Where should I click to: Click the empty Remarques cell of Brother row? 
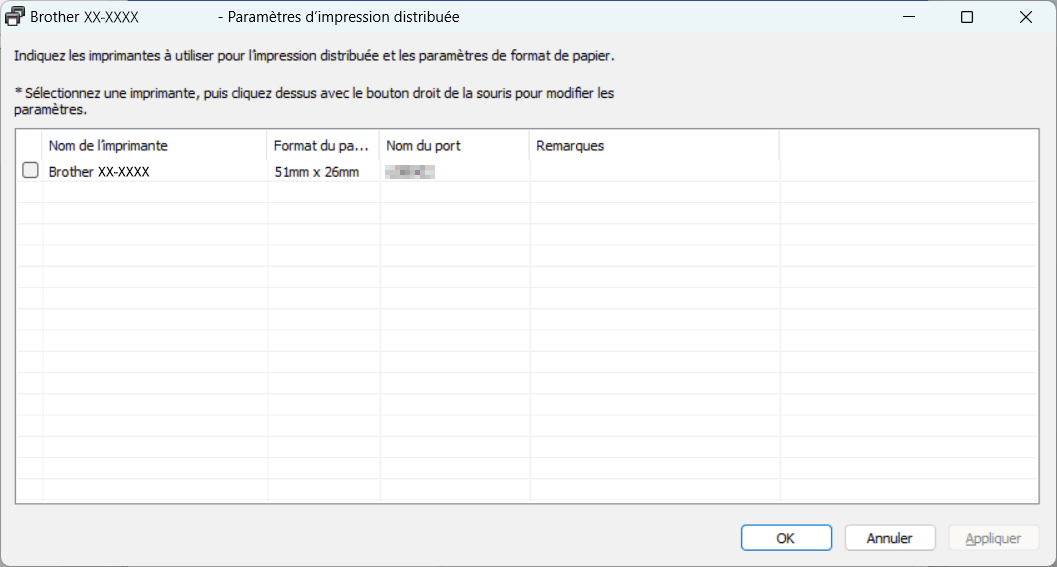(x=653, y=172)
